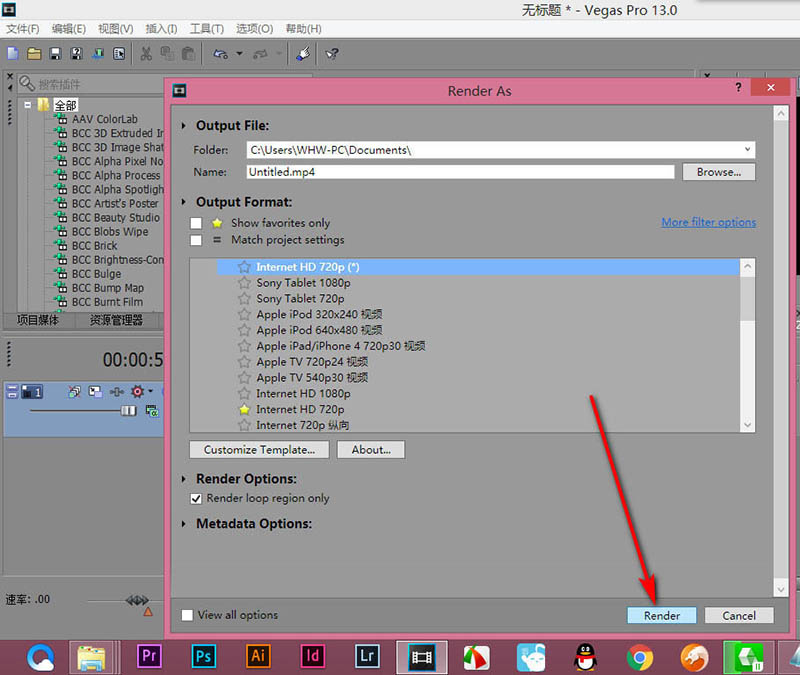The image size is (800, 675).
Task: Favorite the Internet HD 1080p template star
Action: point(244,393)
